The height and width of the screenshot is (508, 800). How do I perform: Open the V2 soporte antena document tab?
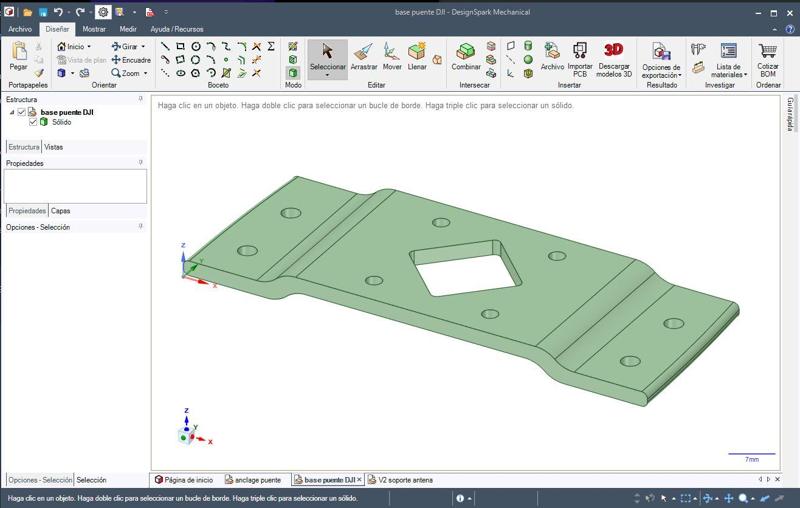400,480
